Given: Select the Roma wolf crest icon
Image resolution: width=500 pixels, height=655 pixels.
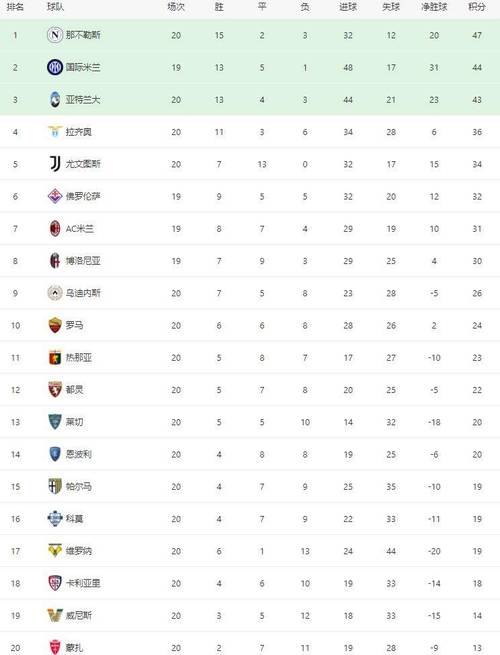Looking at the screenshot, I should (x=55, y=325).
